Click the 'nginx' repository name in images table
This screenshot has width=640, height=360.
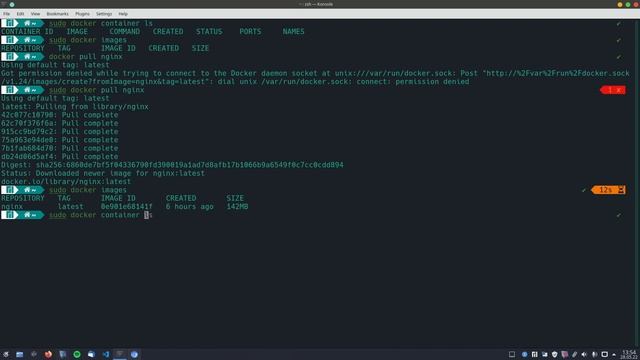(x=12, y=207)
